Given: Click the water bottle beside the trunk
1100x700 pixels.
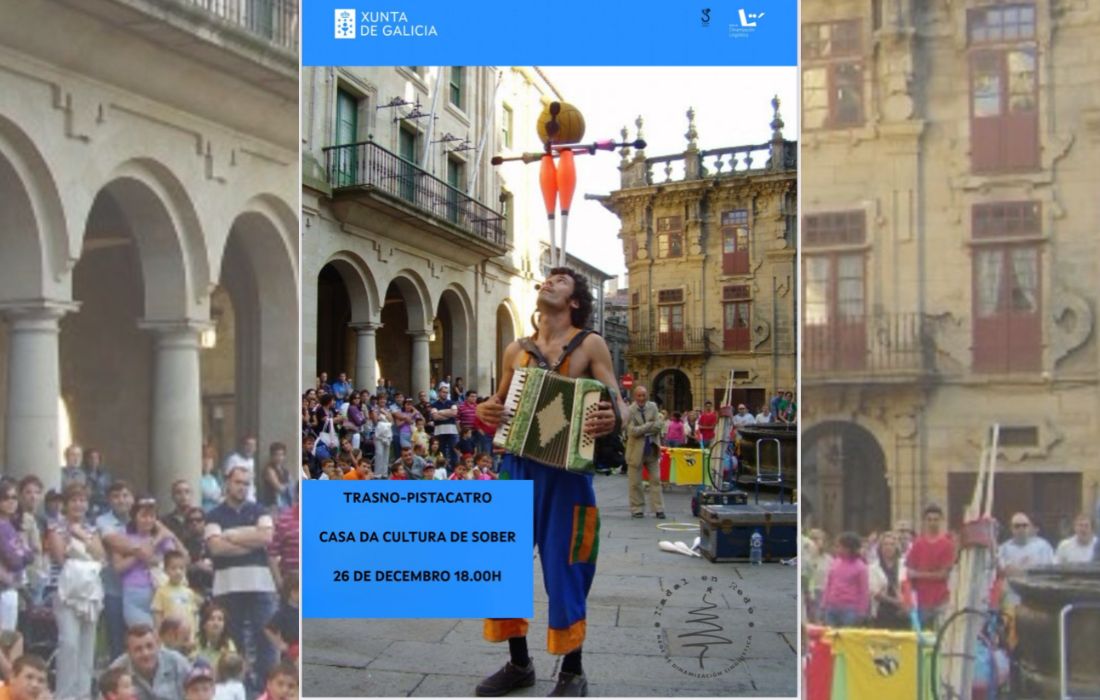Looking at the screenshot, I should (757, 548).
